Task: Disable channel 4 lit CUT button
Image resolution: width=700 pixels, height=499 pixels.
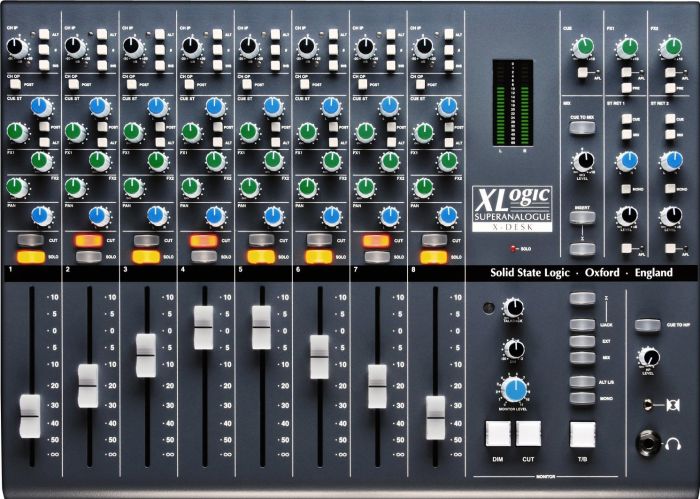Action: coord(204,241)
